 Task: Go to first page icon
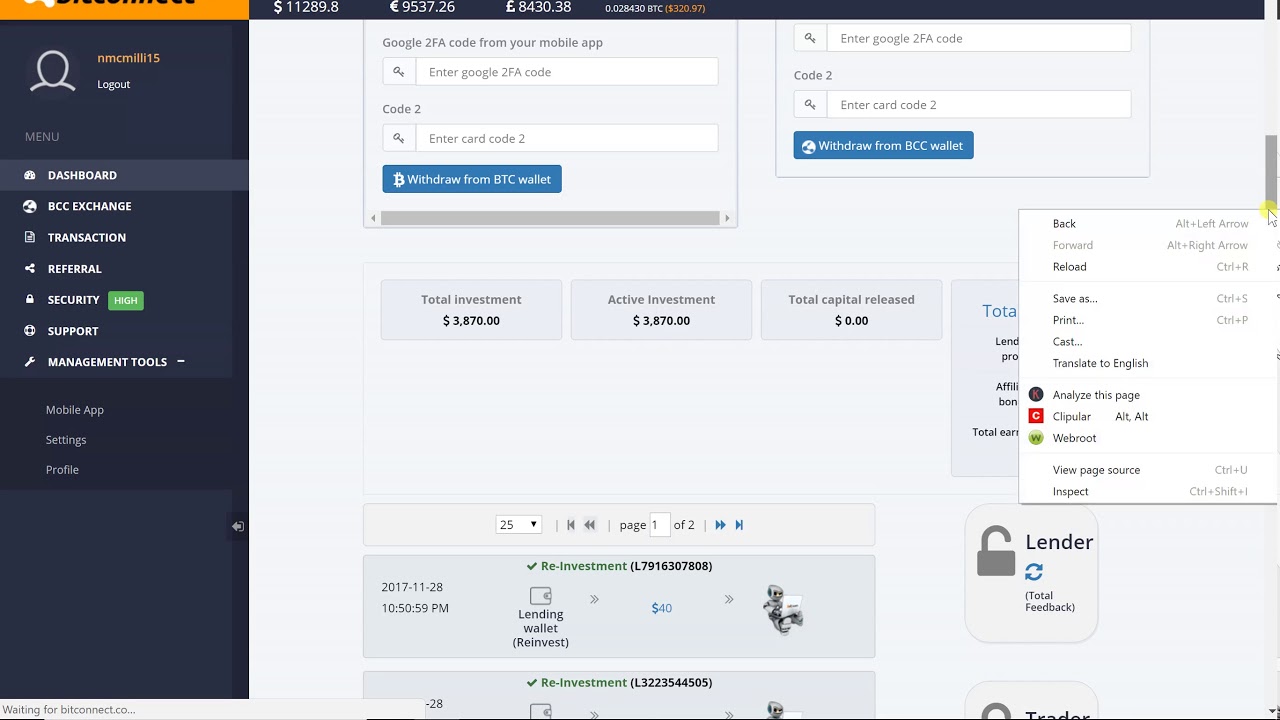571,525
